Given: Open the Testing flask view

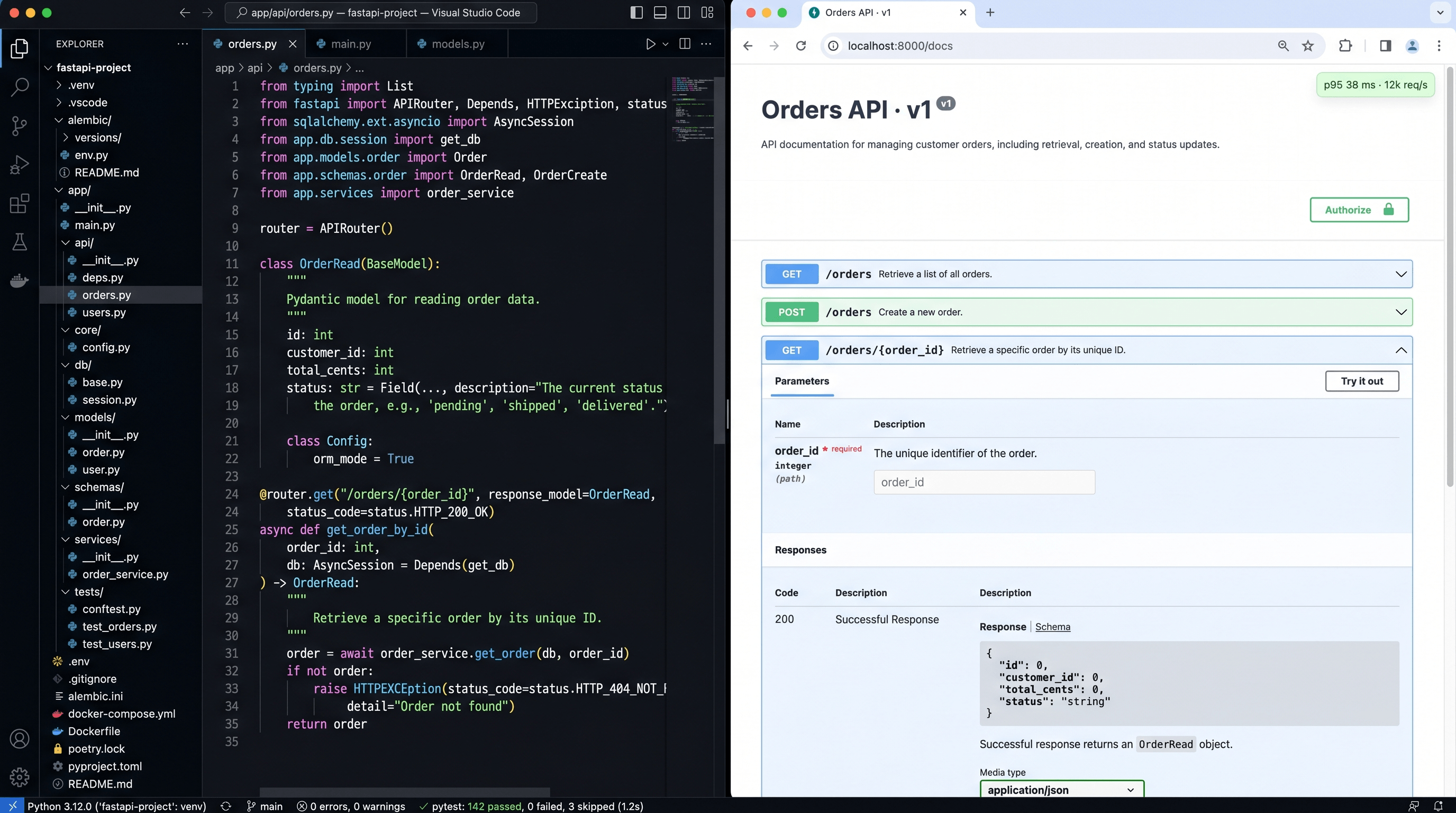Looking at the screenshot, I should tap(20, 242).
